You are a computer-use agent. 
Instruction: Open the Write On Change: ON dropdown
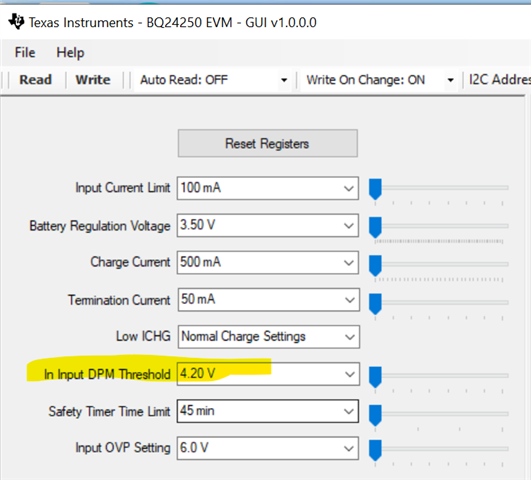[x=379, y=80]
